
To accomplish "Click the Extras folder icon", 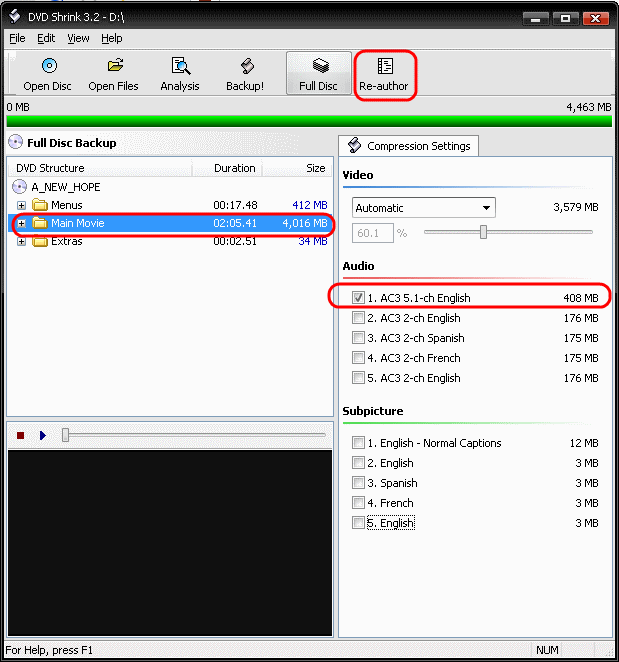I will (40, 241).
